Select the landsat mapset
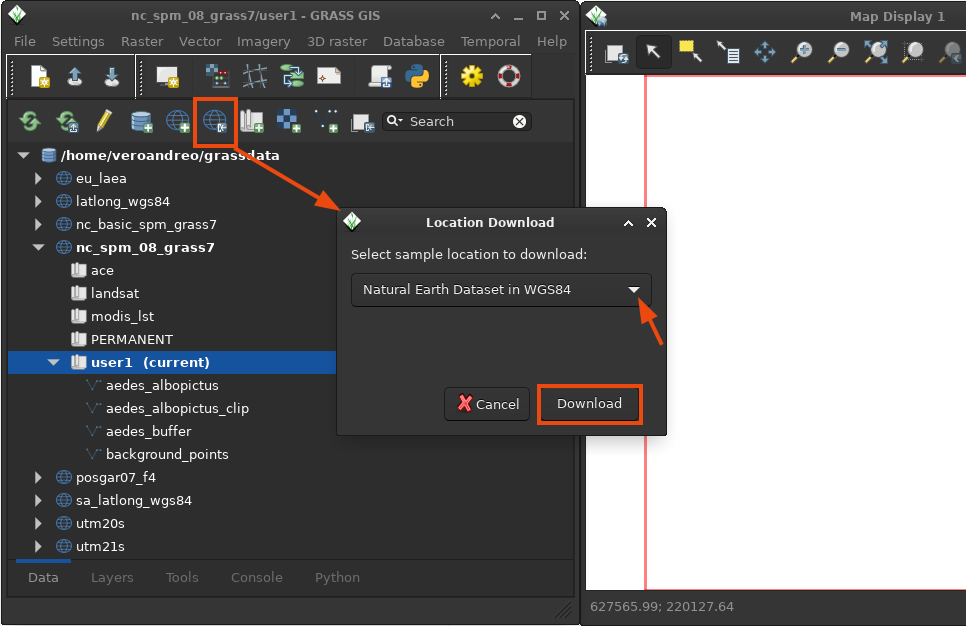This screenshot has width=966, height=626. click(x=115, y=293)
